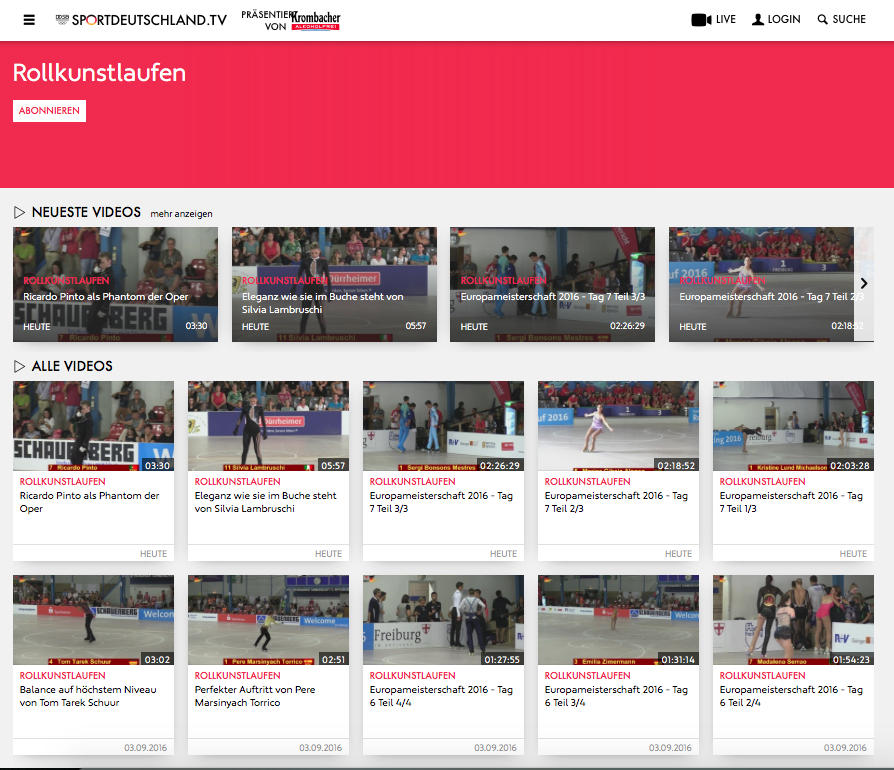Follow the 'mehr anzeigen' link
The height and width of the screenshot is (770, 894).
point(181,214)
